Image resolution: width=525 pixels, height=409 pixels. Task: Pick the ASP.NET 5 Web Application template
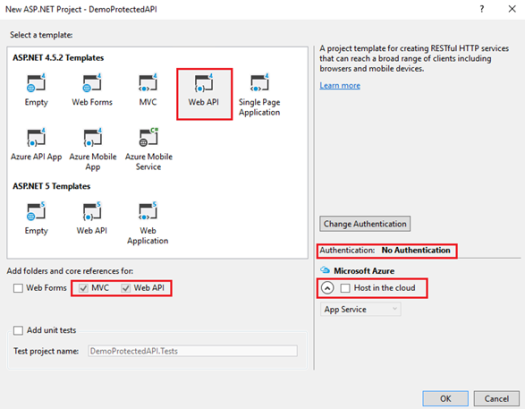[x=148, y=223]
